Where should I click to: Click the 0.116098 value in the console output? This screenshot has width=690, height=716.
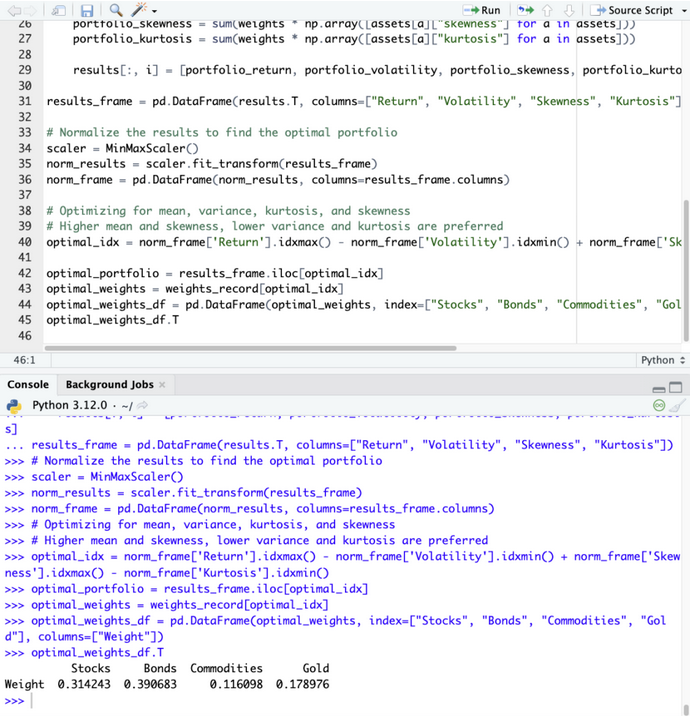coord(237,684)
